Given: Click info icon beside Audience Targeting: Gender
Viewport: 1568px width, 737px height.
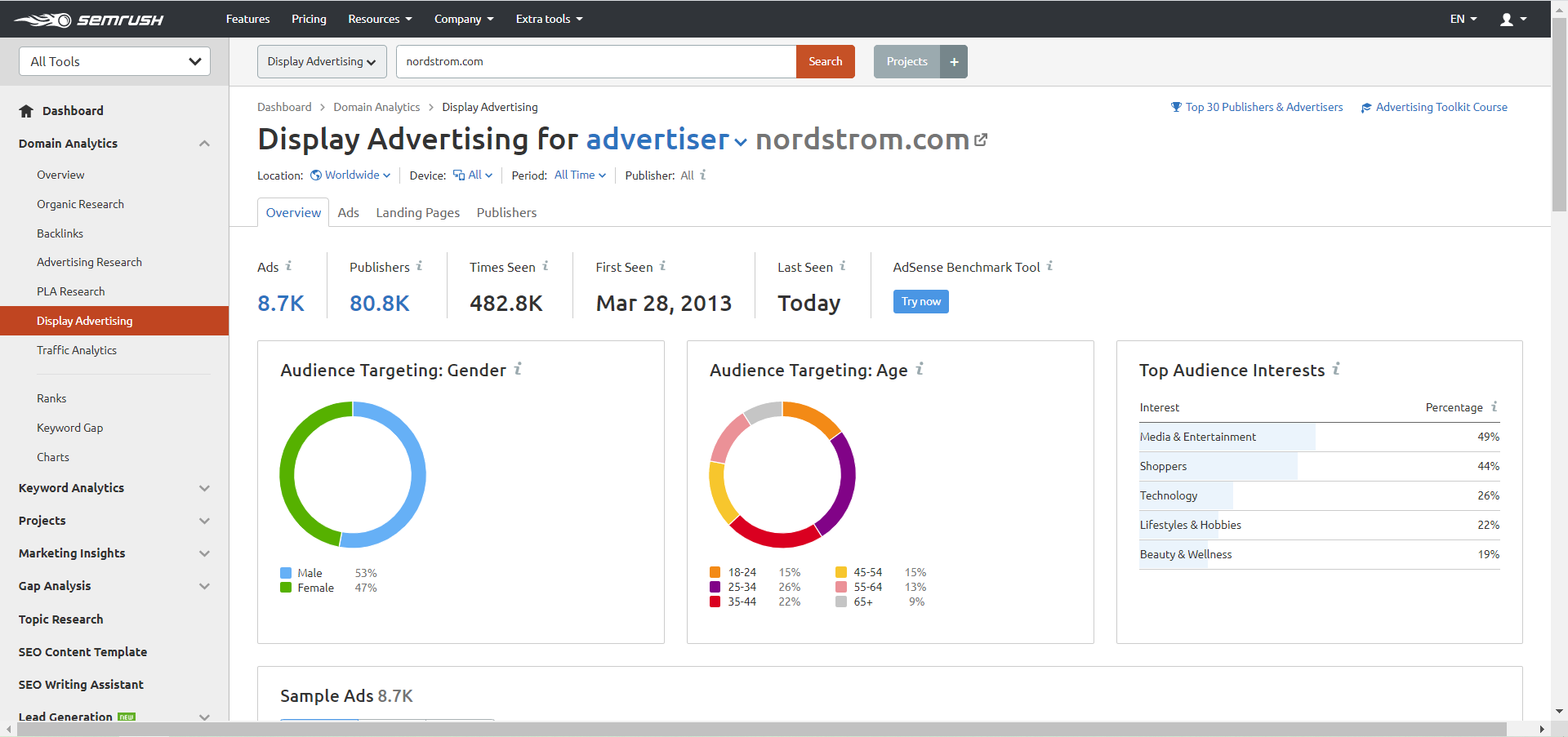Looking at the screenshot, I should pyautogui.click(x=518, y=370).
